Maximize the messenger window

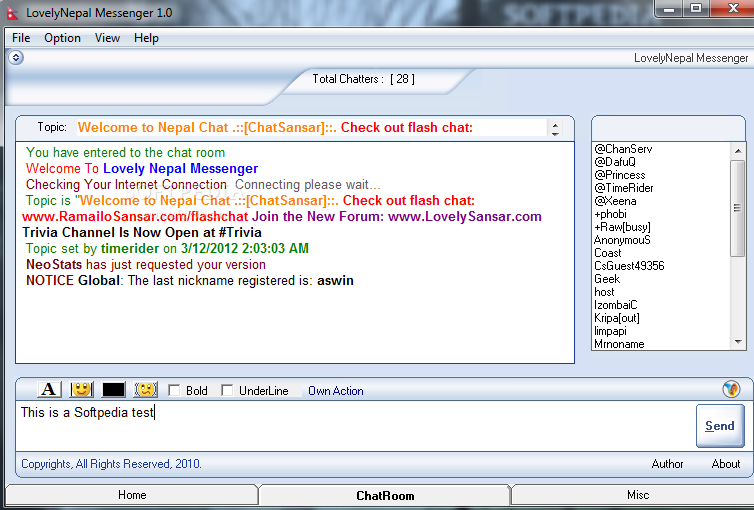click(696, 8)
